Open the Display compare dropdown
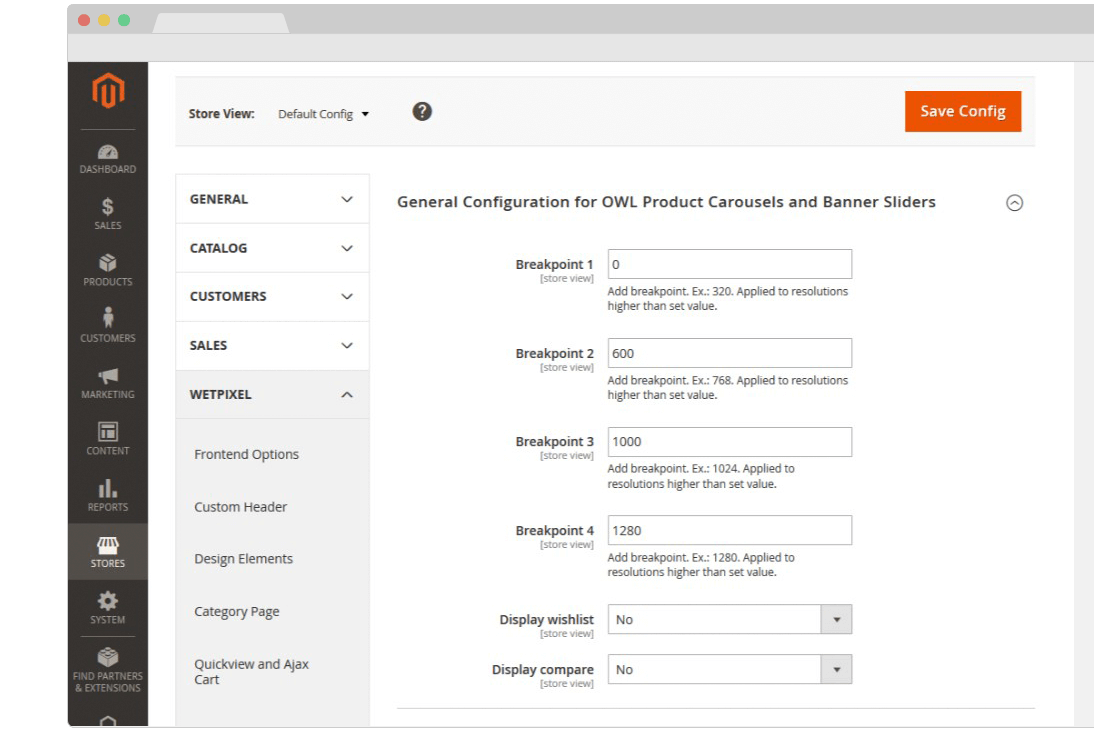 coord(729,670)
